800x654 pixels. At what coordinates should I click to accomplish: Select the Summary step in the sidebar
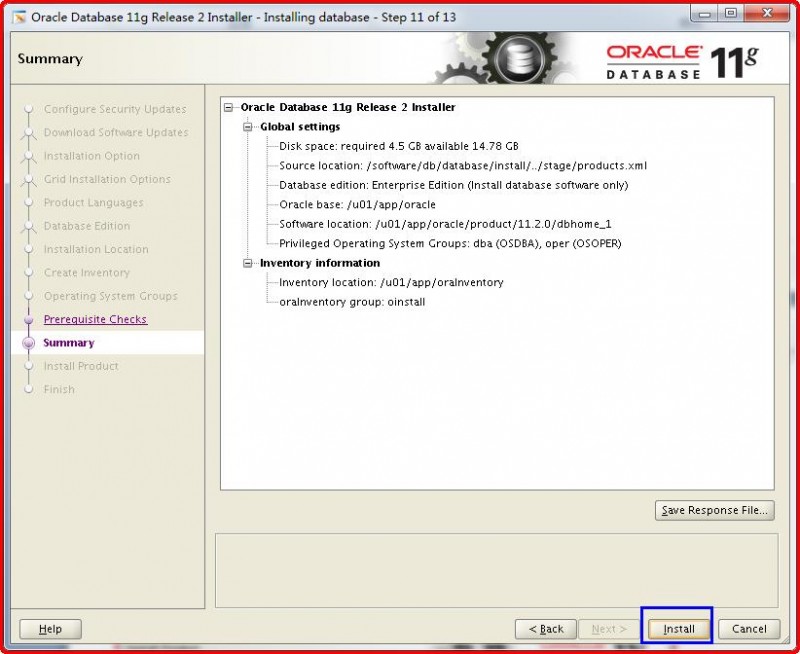(x=67, y=343)
